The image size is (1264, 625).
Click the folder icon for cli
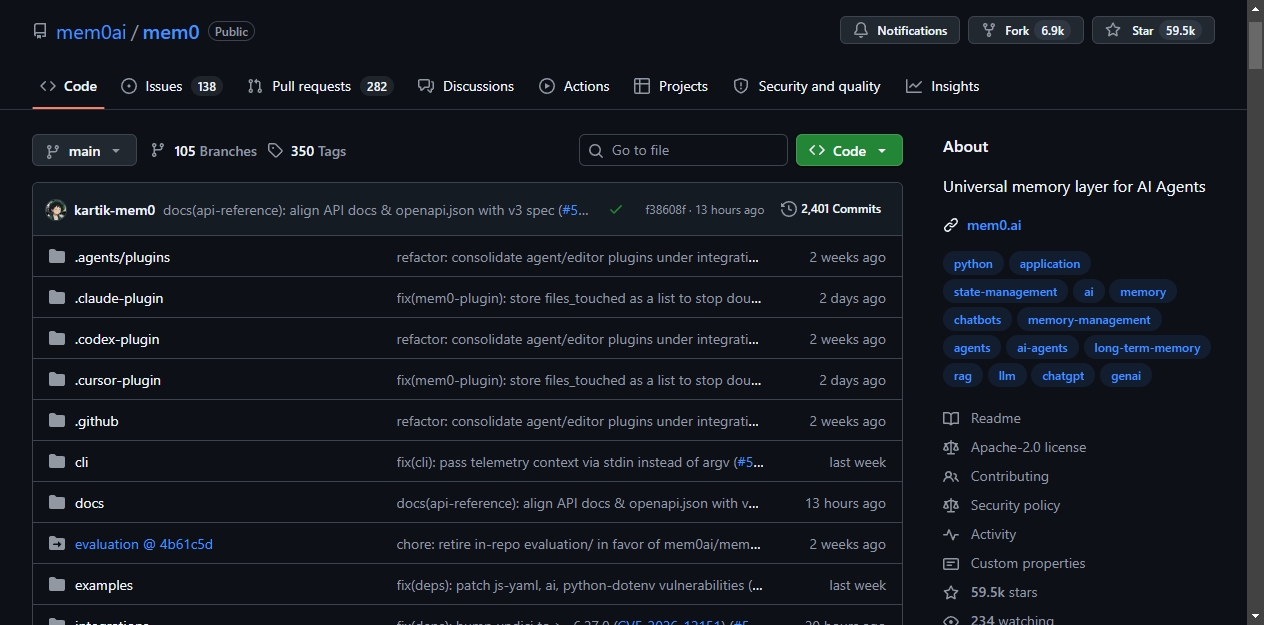57,462
